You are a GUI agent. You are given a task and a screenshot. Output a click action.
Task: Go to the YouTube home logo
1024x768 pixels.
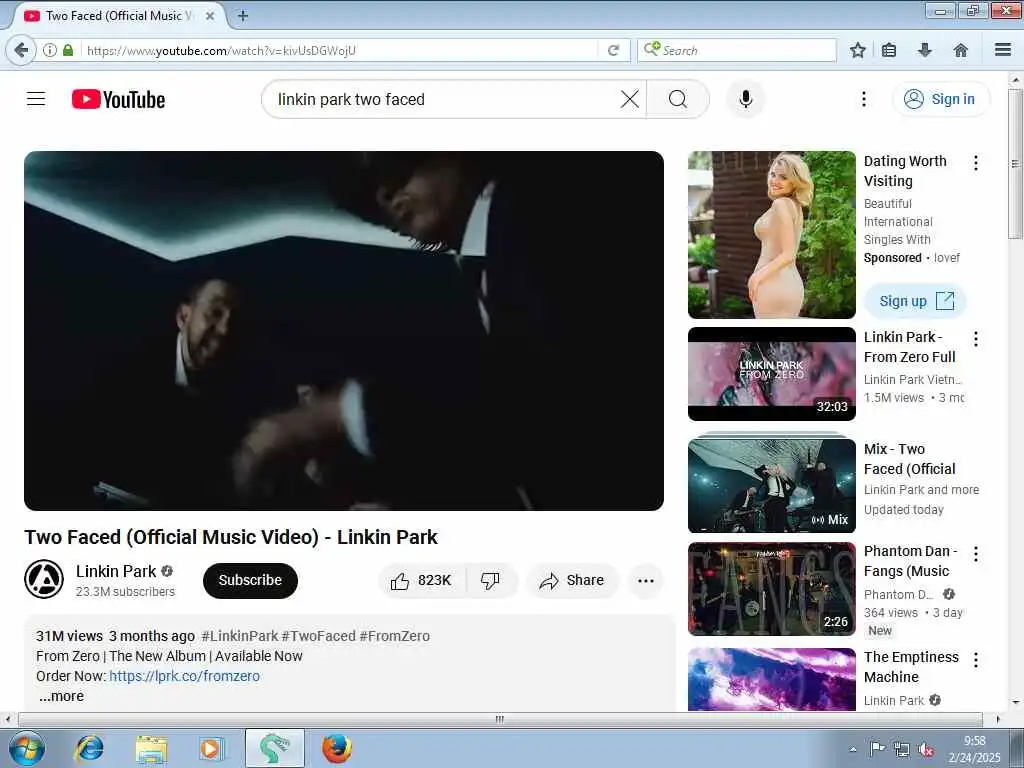(118, 99)
